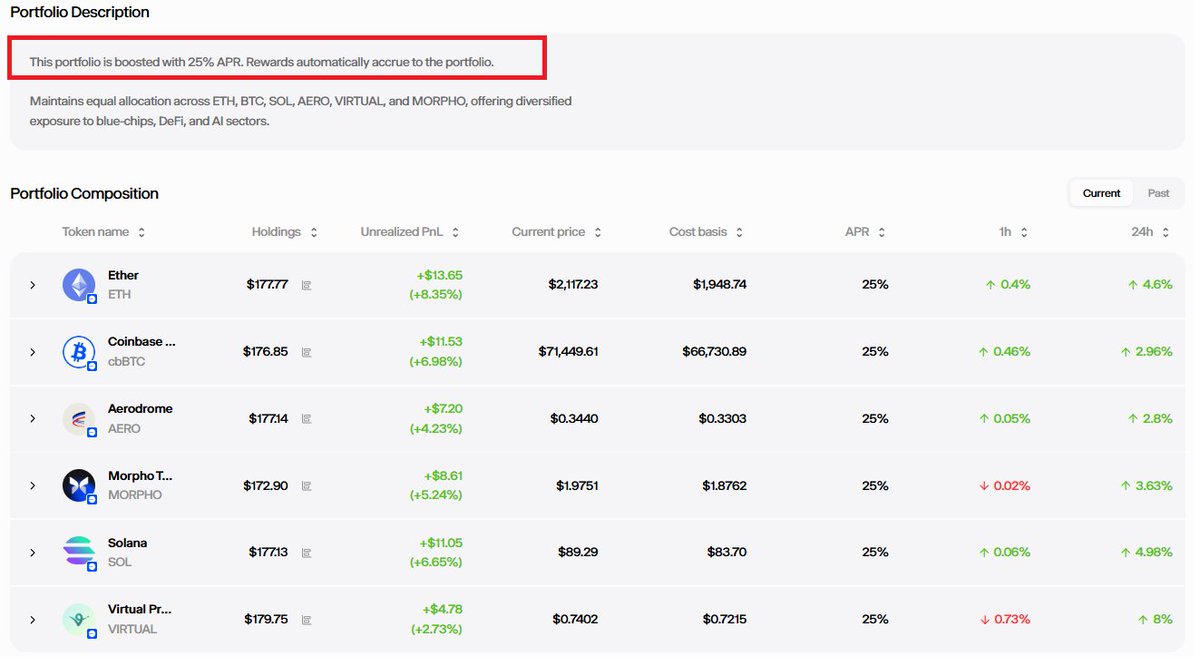The height and width of the screenshot is (666, 1200).
Task: Click the Ether token name
Action: click(123, 275)
